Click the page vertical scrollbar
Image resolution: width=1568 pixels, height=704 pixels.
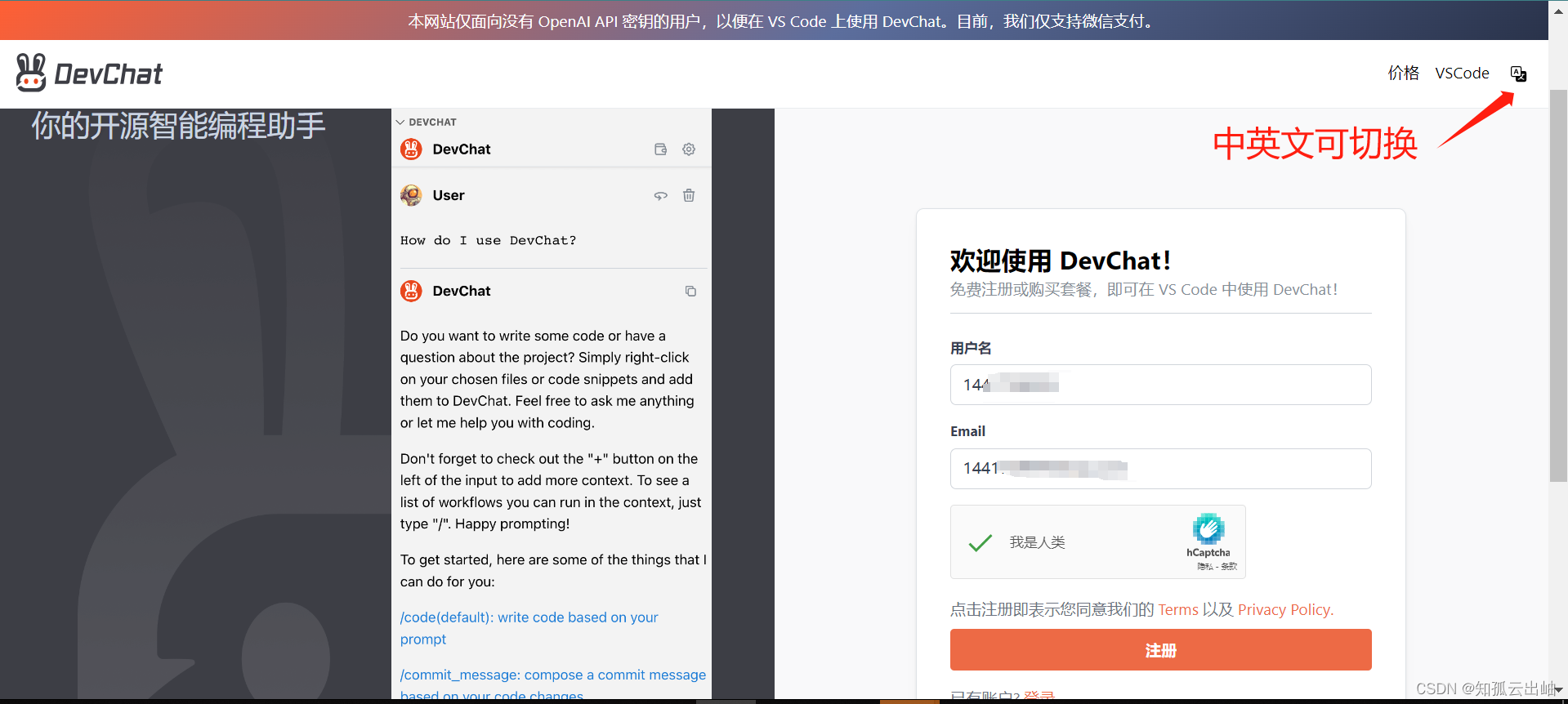click(1558, 286)
